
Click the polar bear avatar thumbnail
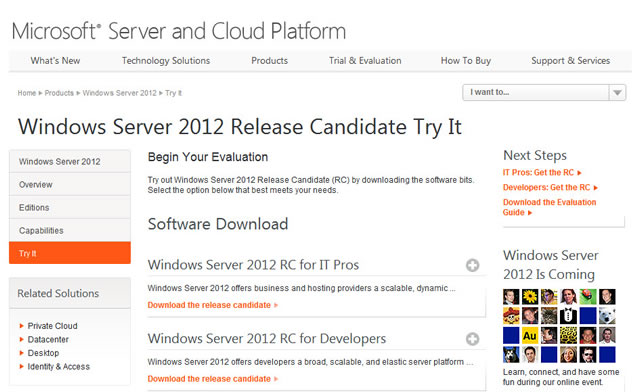[607, 316]
